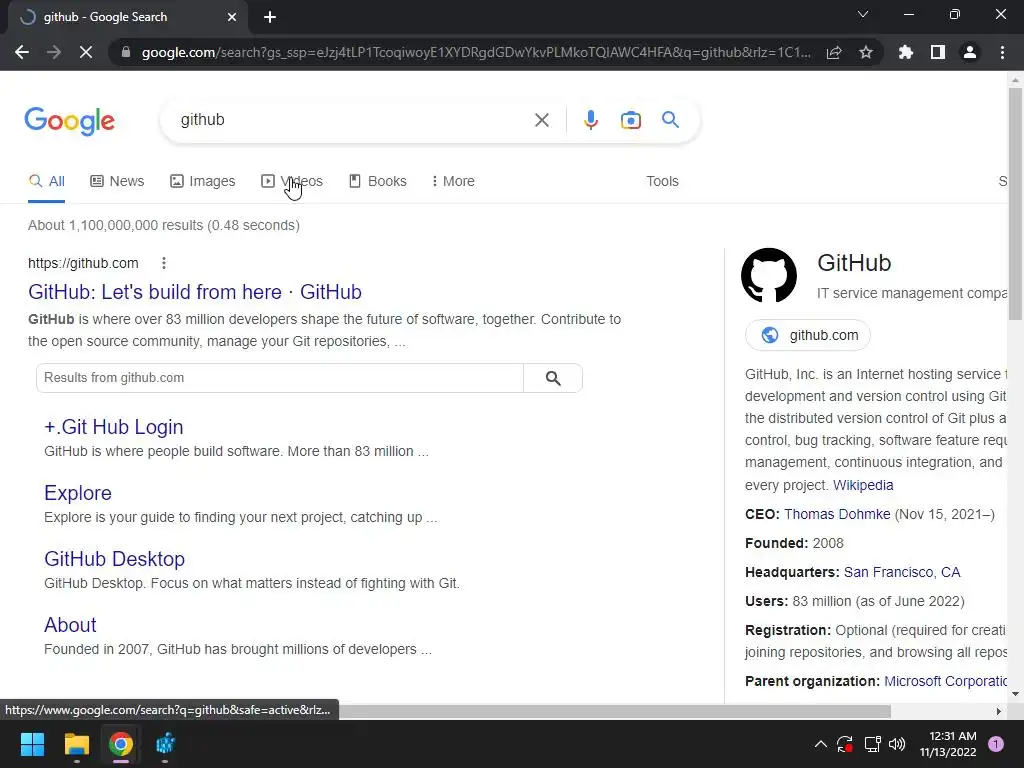Open the '+.Git Hub Login' sitelink
Screen dimensions: 1024x768
click(x=114, y=427)
